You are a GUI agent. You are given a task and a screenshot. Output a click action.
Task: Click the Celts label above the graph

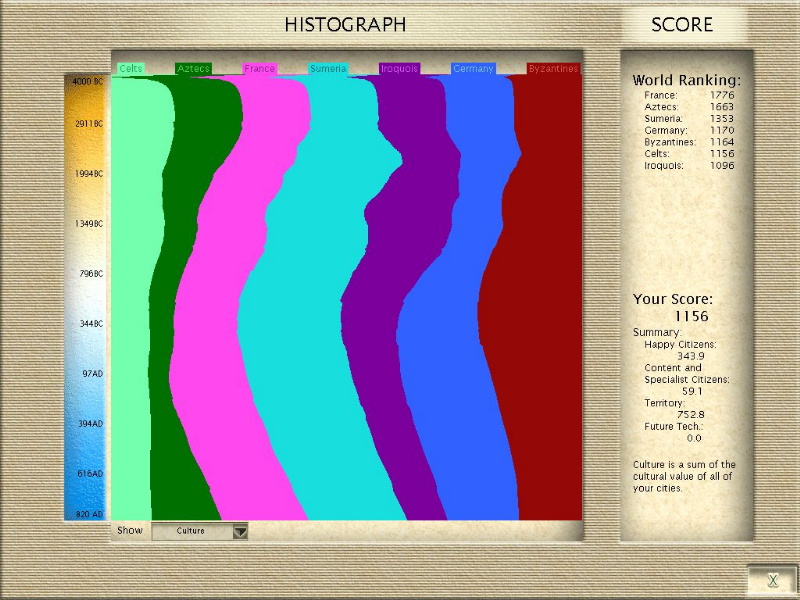131,69
